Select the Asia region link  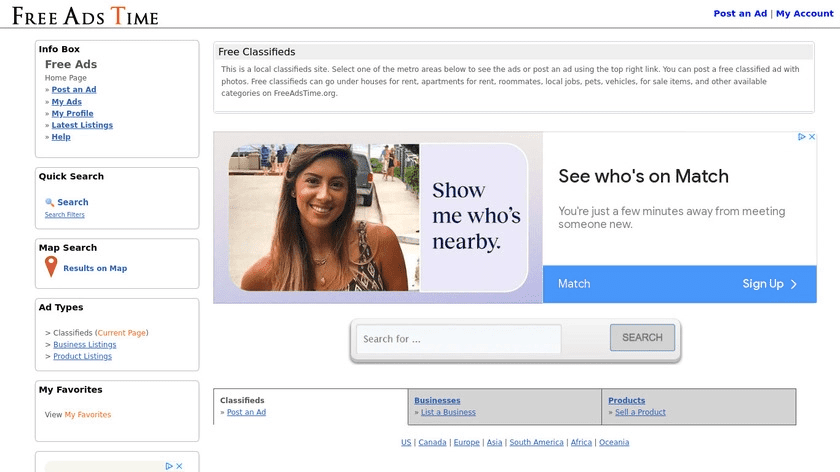(494, 442)
